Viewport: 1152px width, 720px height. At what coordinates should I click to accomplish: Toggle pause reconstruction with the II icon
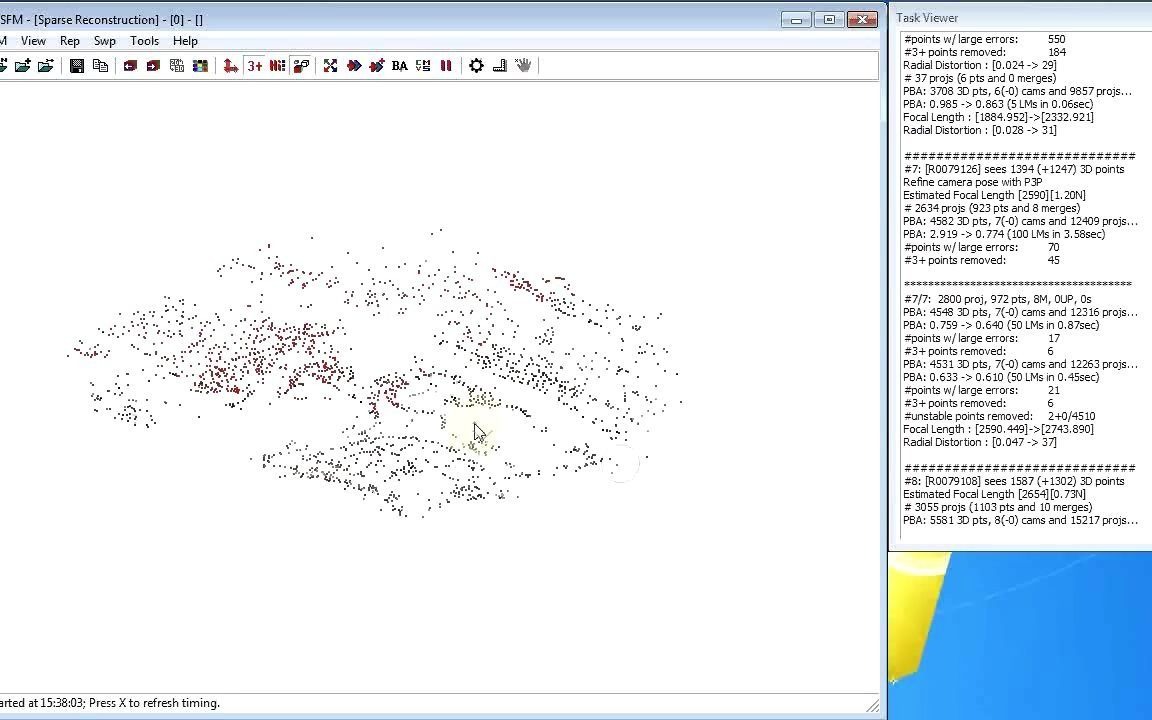[445, 66]
